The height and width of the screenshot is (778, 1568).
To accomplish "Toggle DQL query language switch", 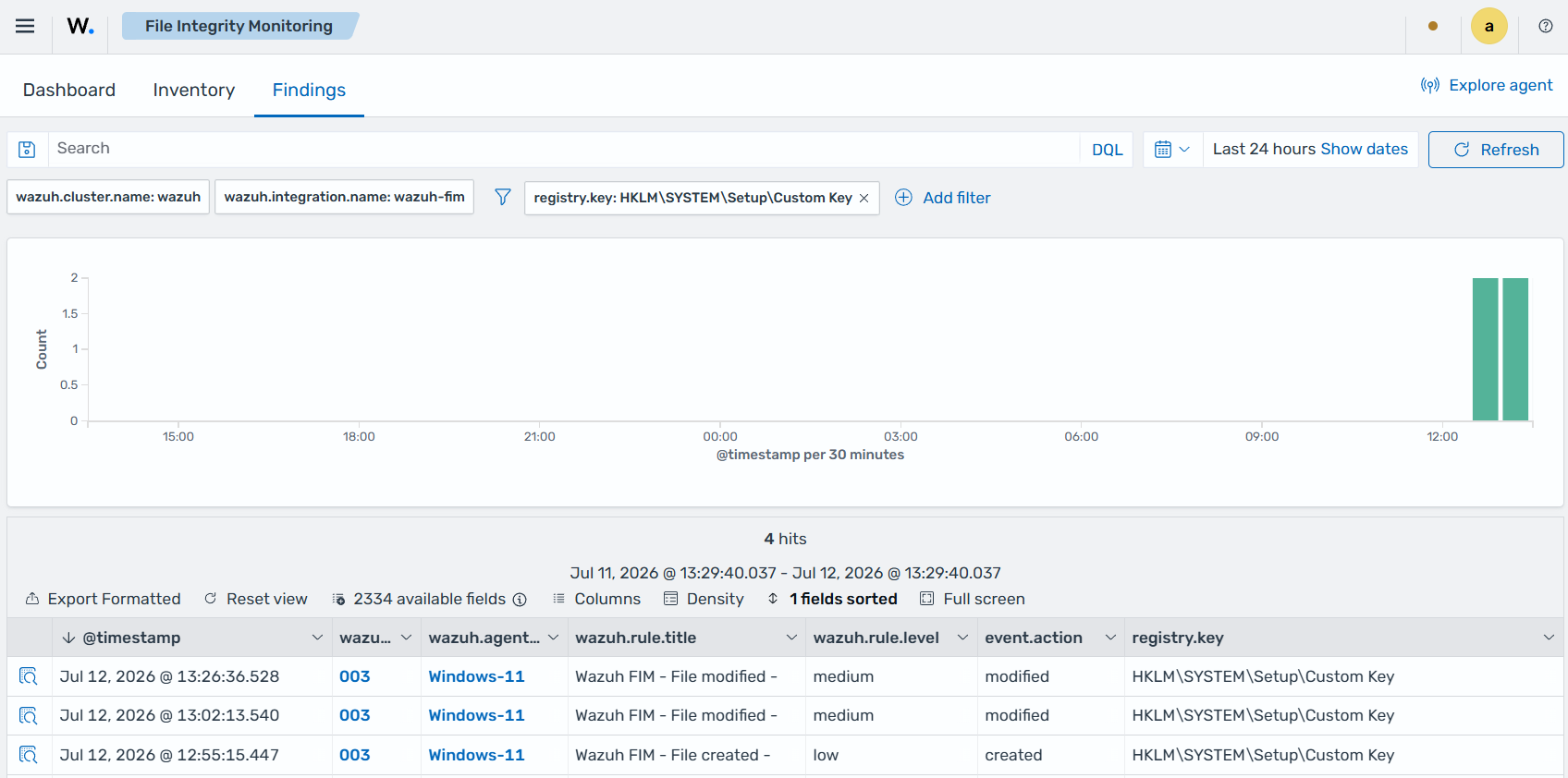I will click(x=1107, y=150).
